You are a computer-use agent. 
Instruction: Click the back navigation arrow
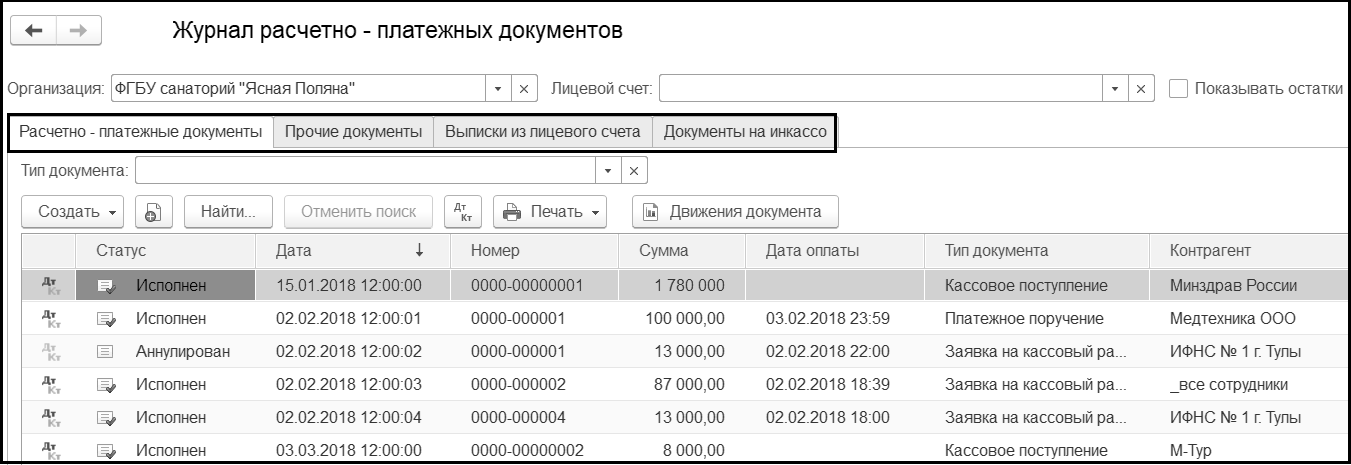[33, 30]
